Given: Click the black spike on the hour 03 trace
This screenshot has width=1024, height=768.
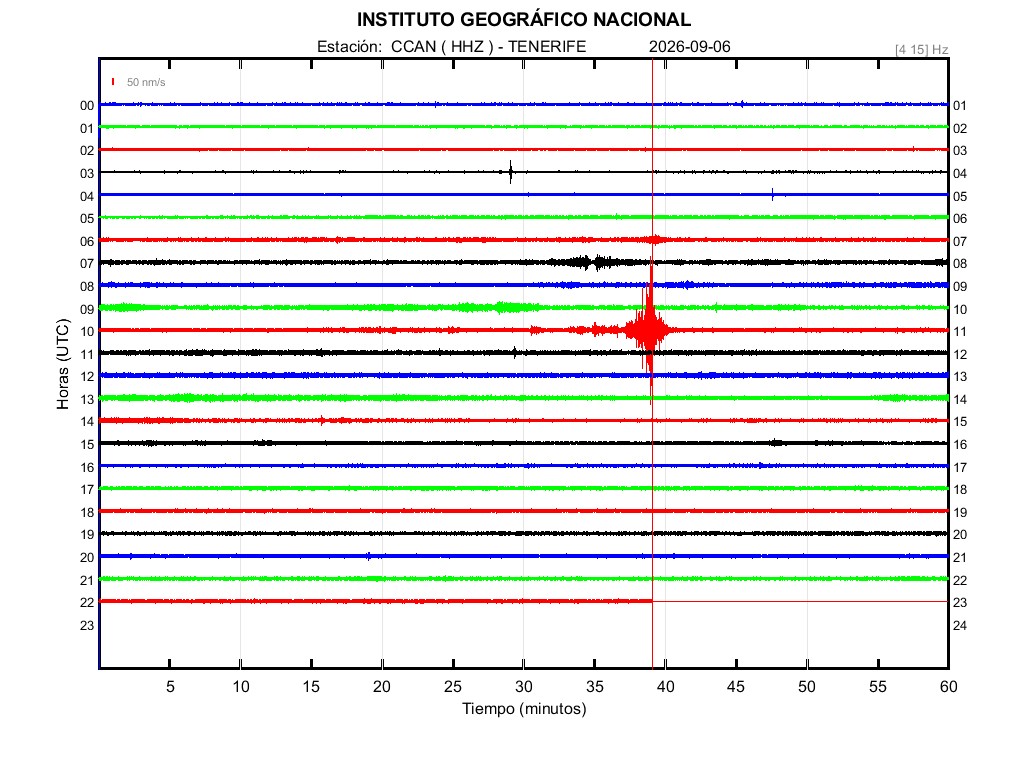Looking at the screenshot, I should tap(511, 172).
